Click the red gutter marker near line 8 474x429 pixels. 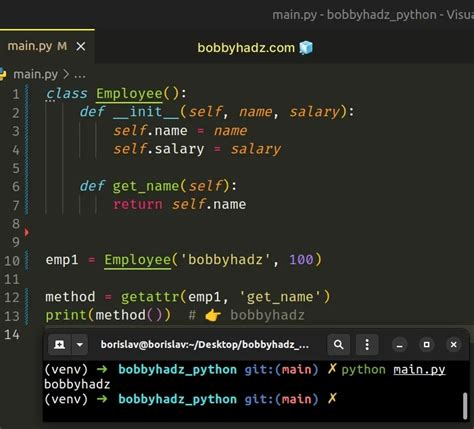coord(27,232)
